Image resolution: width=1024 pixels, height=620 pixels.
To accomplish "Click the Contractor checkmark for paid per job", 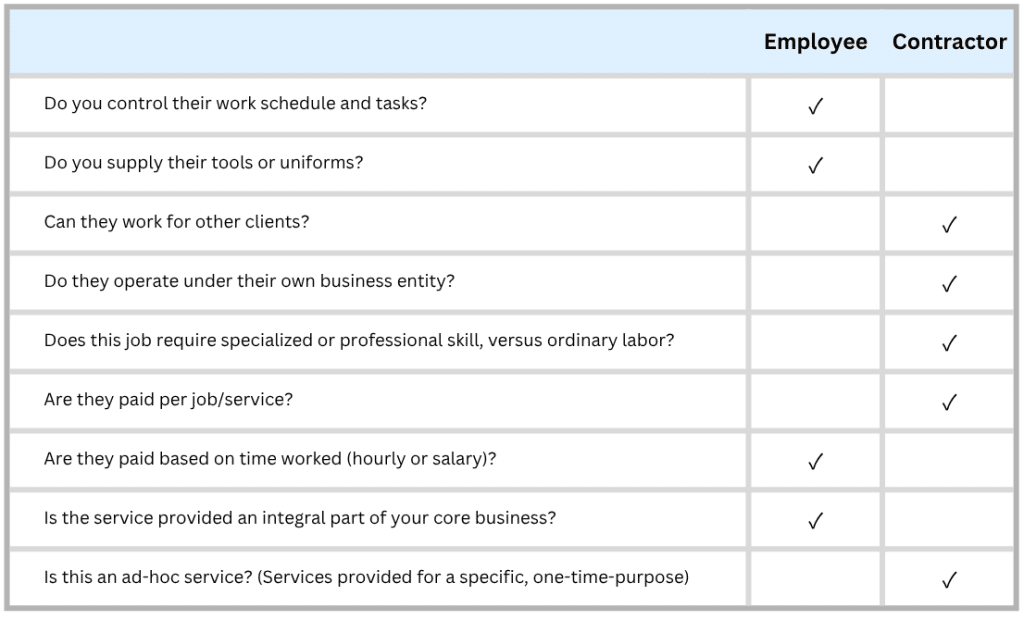I will [949, 402].
